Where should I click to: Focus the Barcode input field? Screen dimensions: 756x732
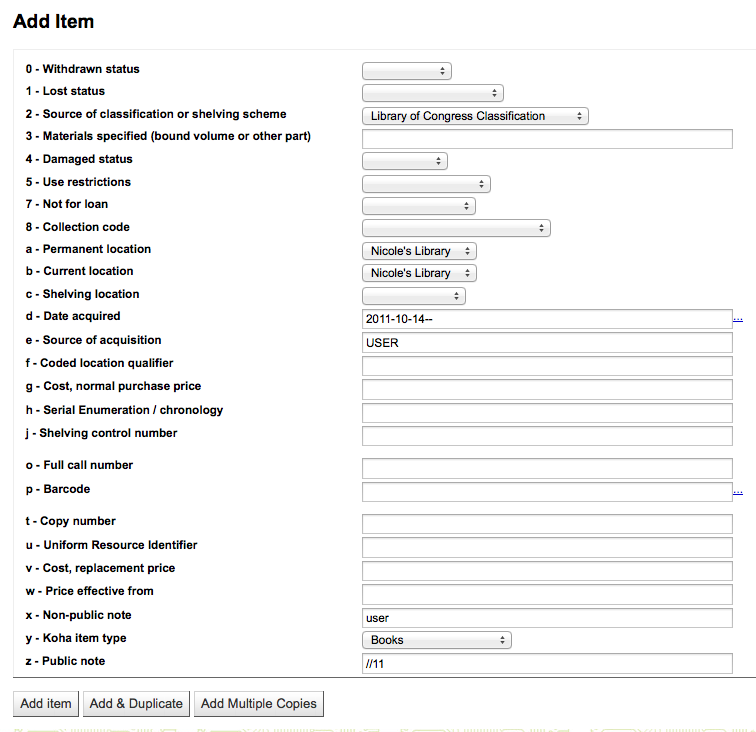[x=547, y=492]
